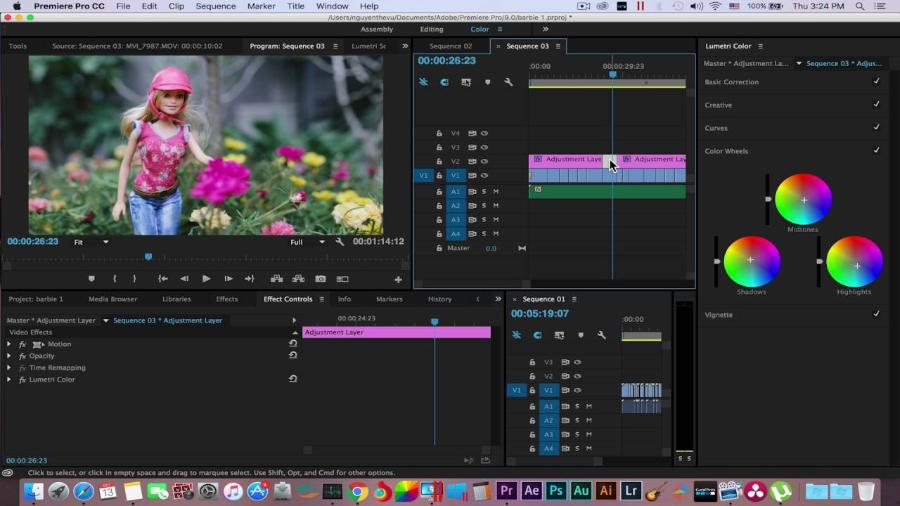Uncheck Curves section
Viewport: 900px width, 506px height.
click(x=876, y=127)
